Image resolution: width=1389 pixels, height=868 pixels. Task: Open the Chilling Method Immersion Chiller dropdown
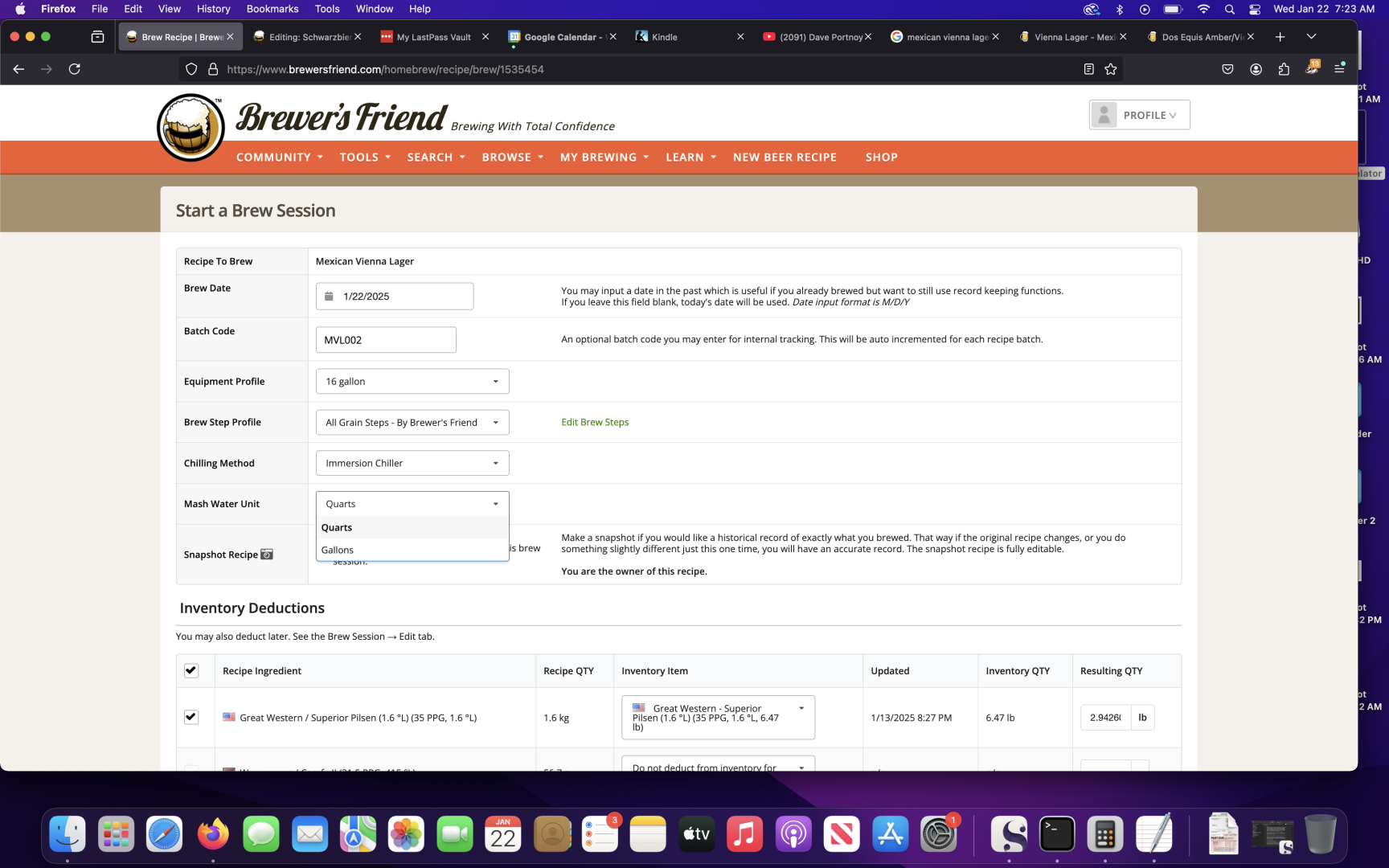[x=412, y=463]
